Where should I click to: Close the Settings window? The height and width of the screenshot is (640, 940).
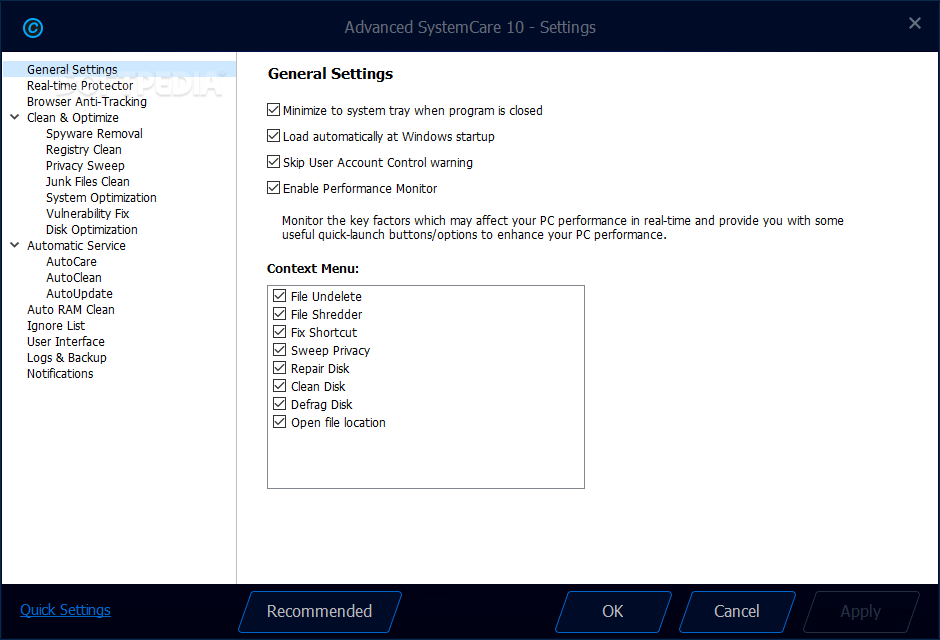click(915, 23)
